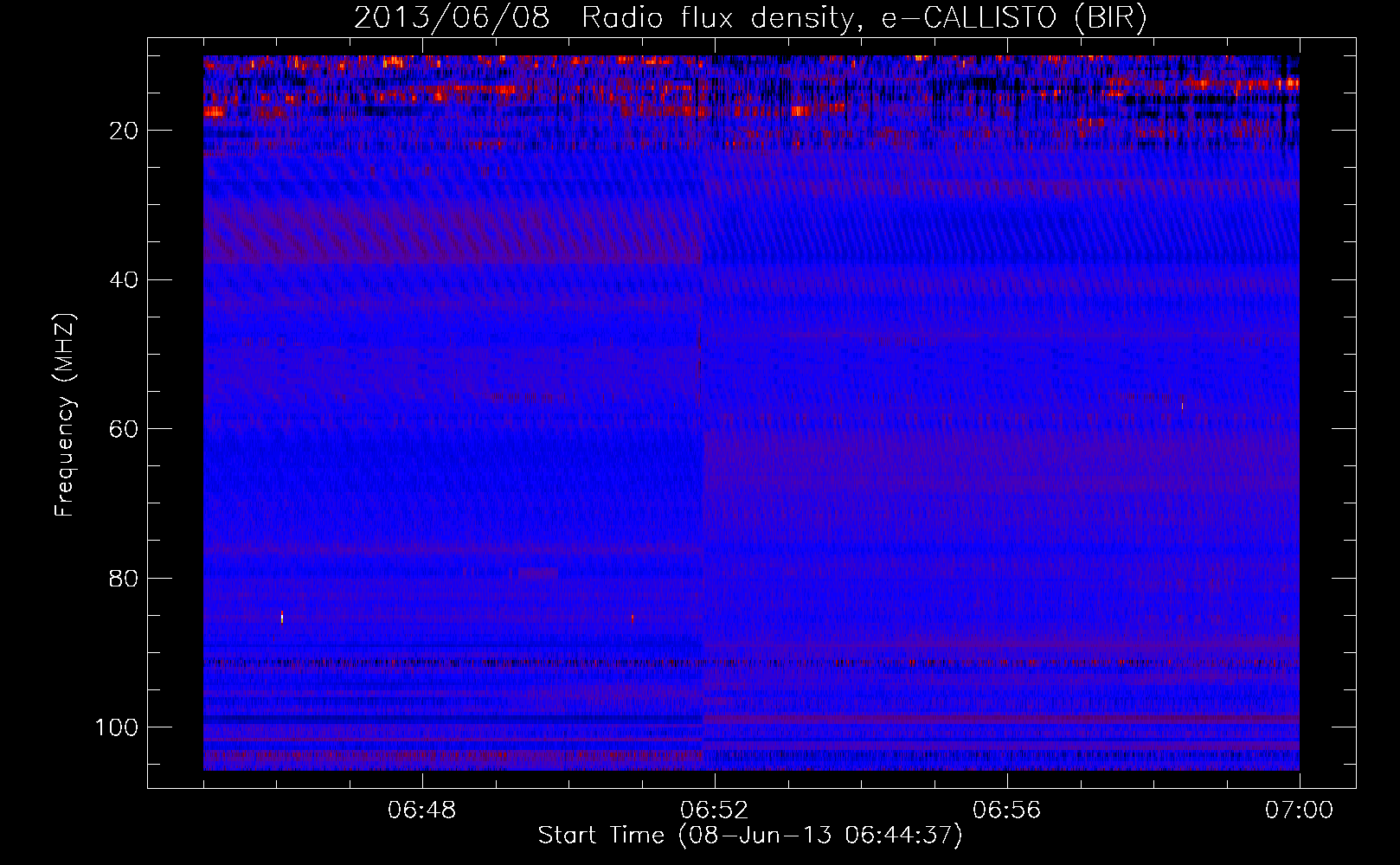The image size is (1400, 865).
Task: Click the 06:52 time tick label
Action: pyautogui.click(x=714, y=811)
